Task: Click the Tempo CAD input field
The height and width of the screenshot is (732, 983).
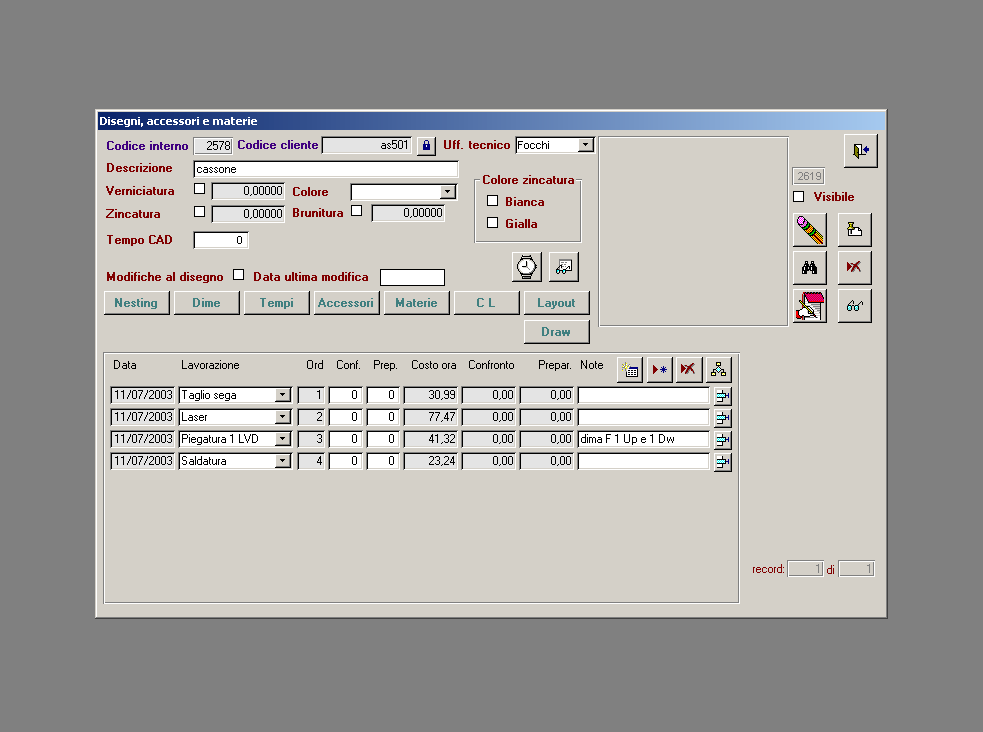Action: click(x=221, y=240)
